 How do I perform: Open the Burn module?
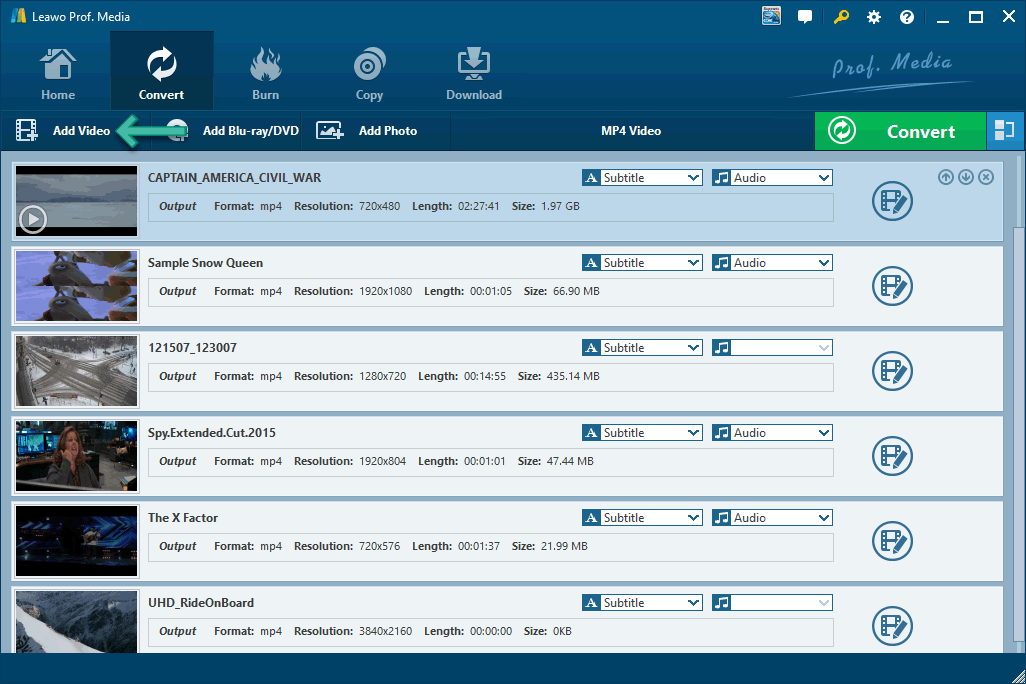pyautogui.click(x=266, y=73)
